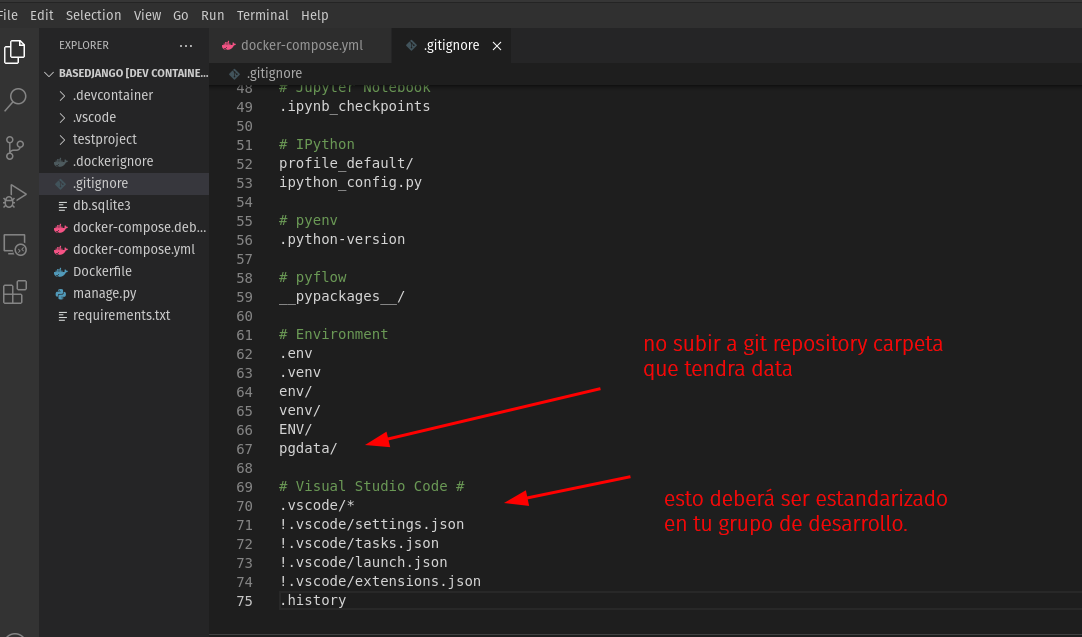Image resolution: width=1082 pixels, height=637 pixels.
Task: Open the File menu
Action: click(8, 15)
